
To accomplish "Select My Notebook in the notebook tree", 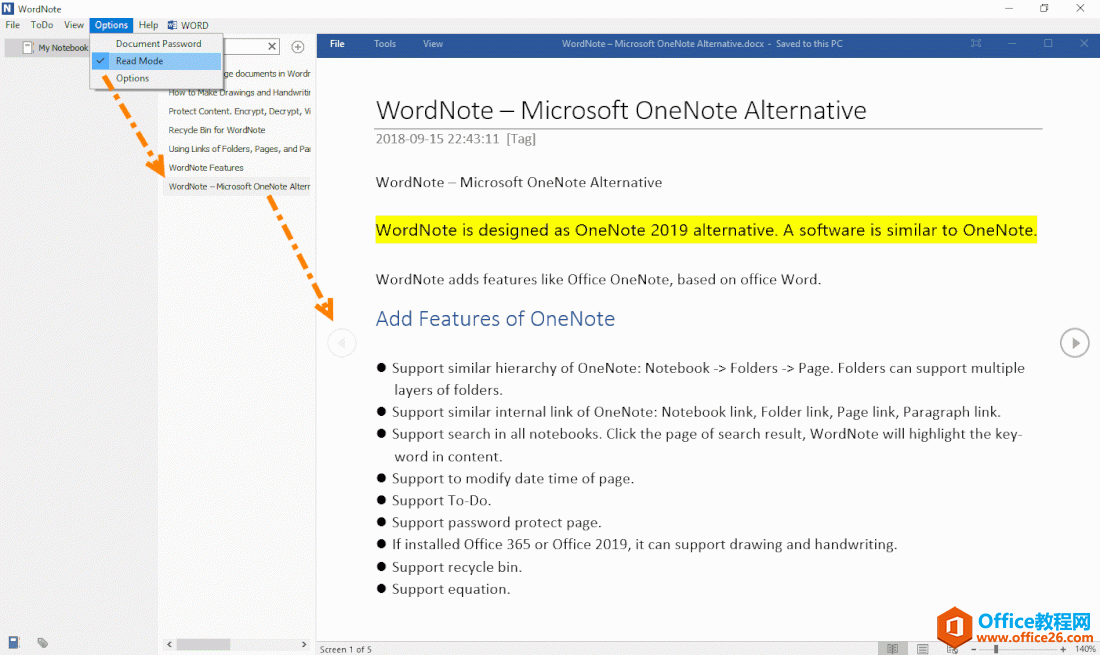I will click(x=62, y=48).
